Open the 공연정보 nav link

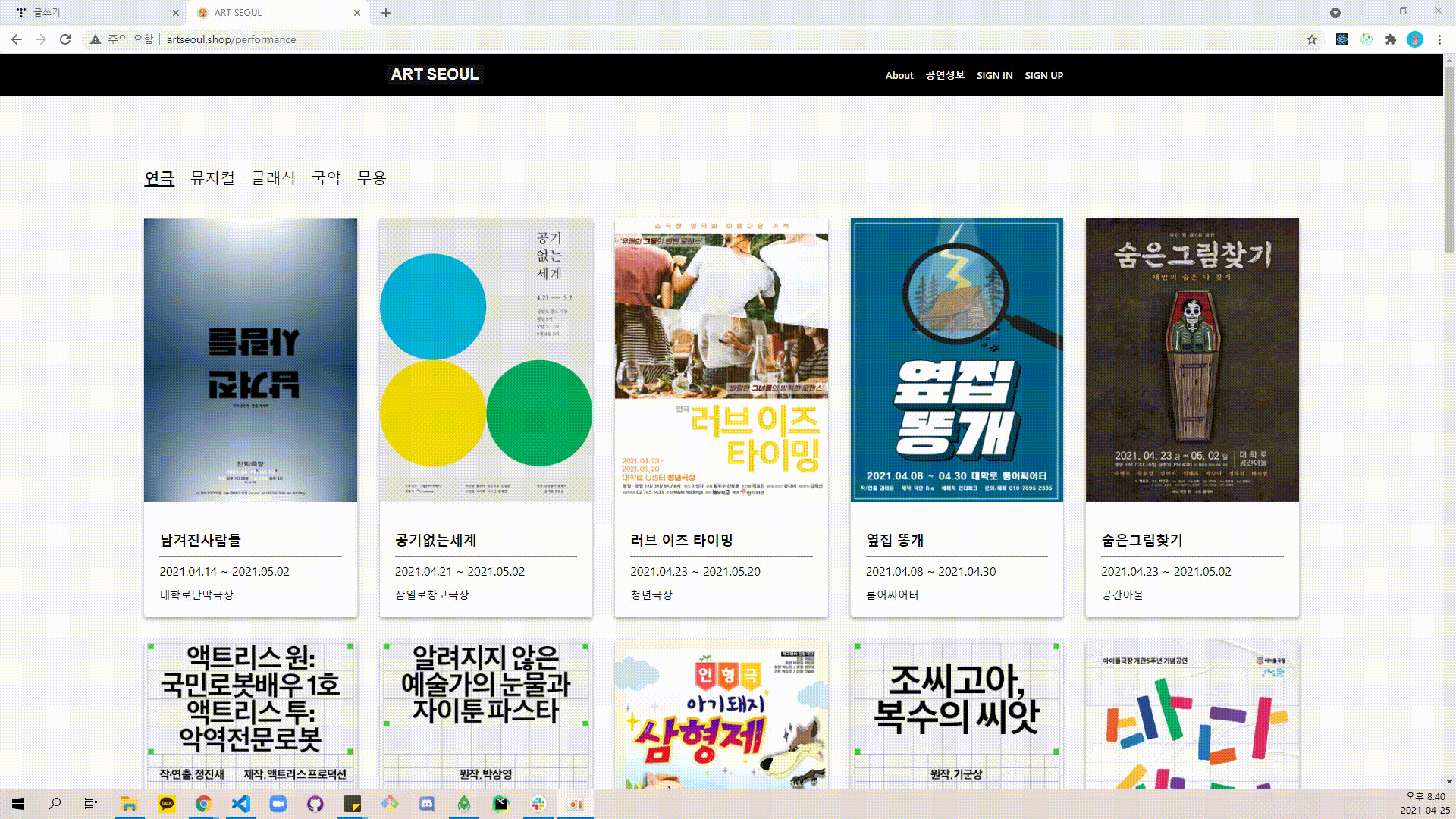tap(945, 75)
